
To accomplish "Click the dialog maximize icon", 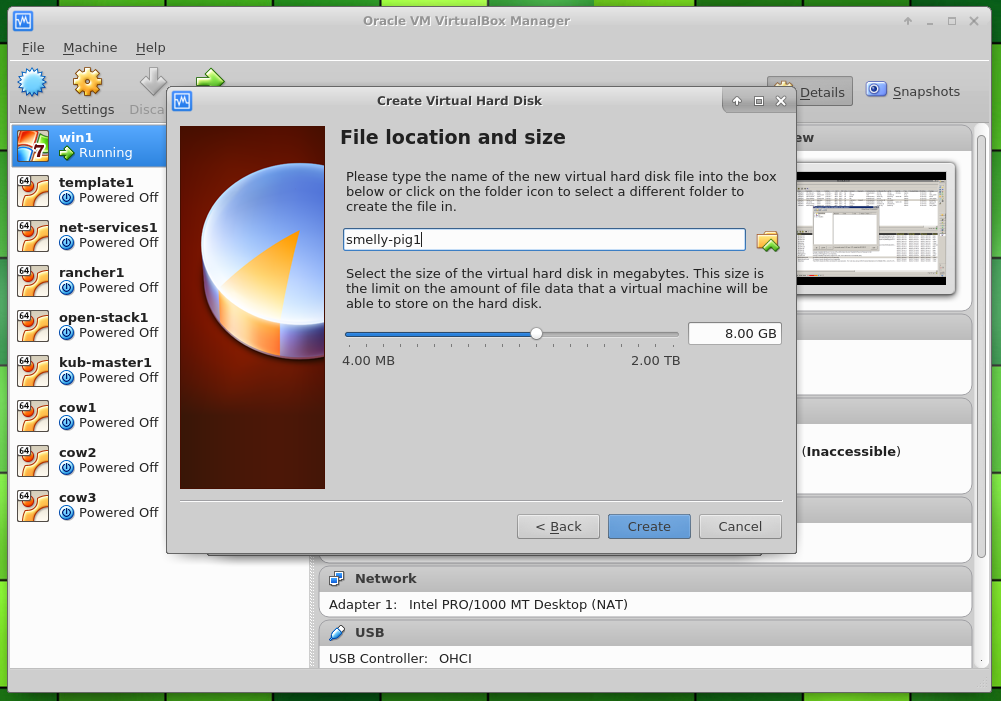I will 758,101.
